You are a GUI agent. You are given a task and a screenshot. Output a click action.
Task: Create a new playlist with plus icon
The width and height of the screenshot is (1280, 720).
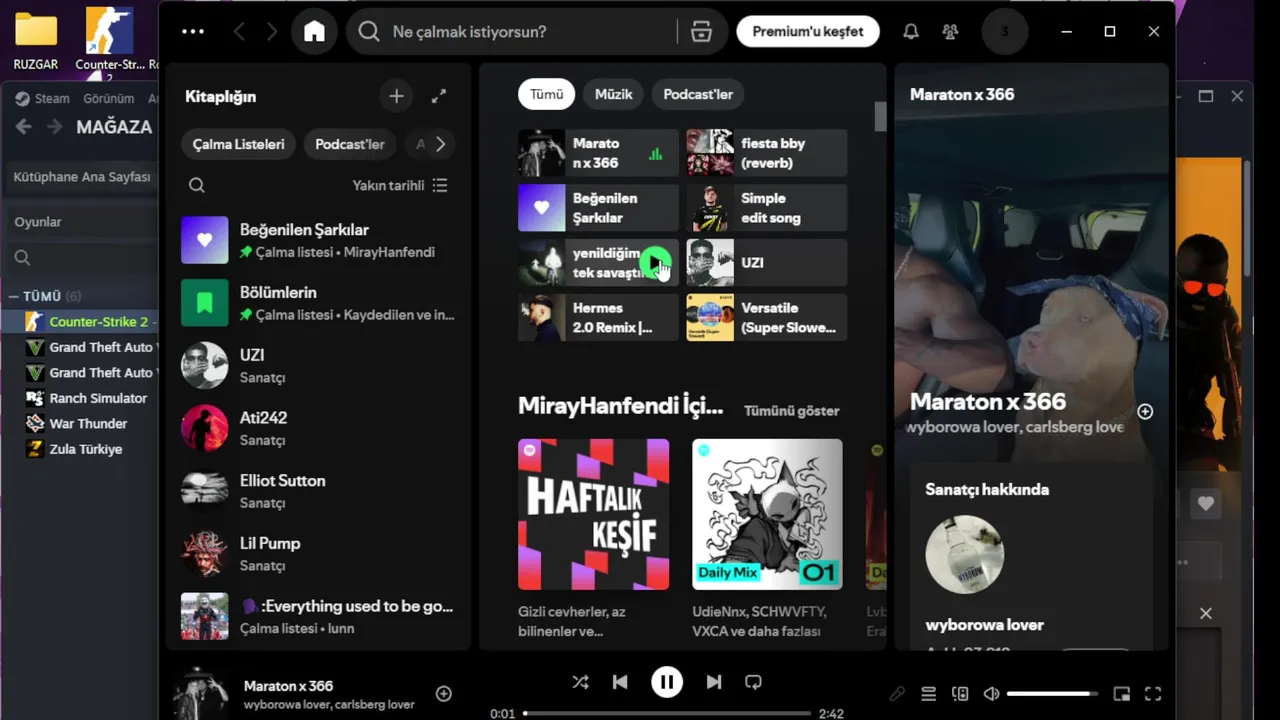tap(396, 96)
